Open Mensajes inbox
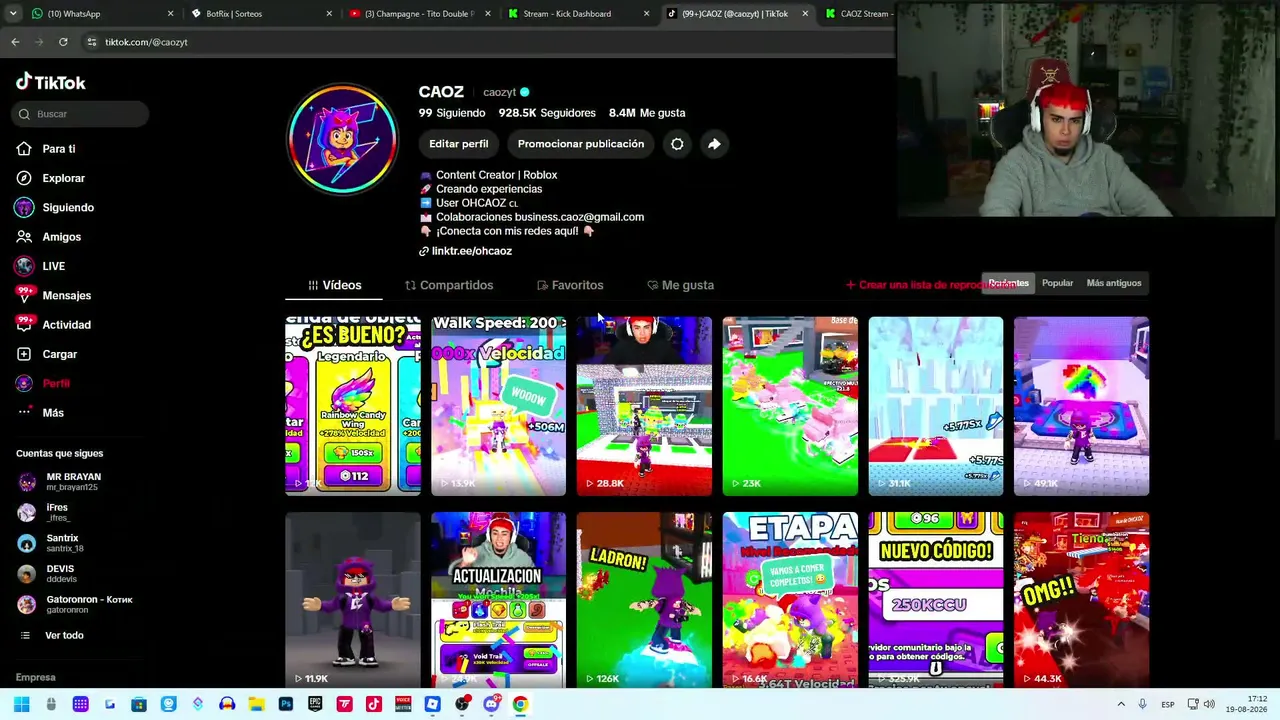Screen dimensions: 1280x720 54,295
